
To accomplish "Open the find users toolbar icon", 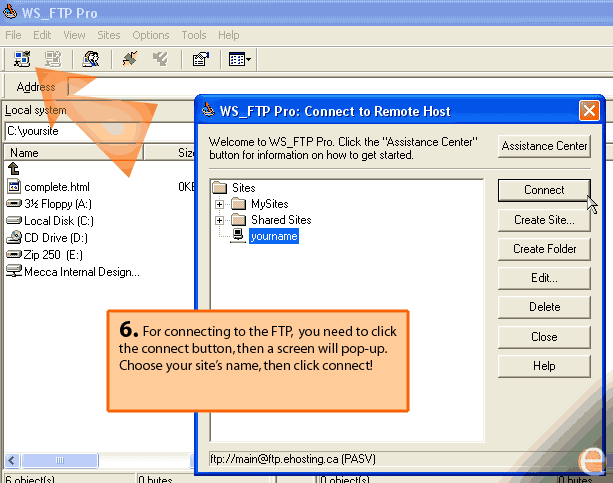I will (x=91, y=59).
